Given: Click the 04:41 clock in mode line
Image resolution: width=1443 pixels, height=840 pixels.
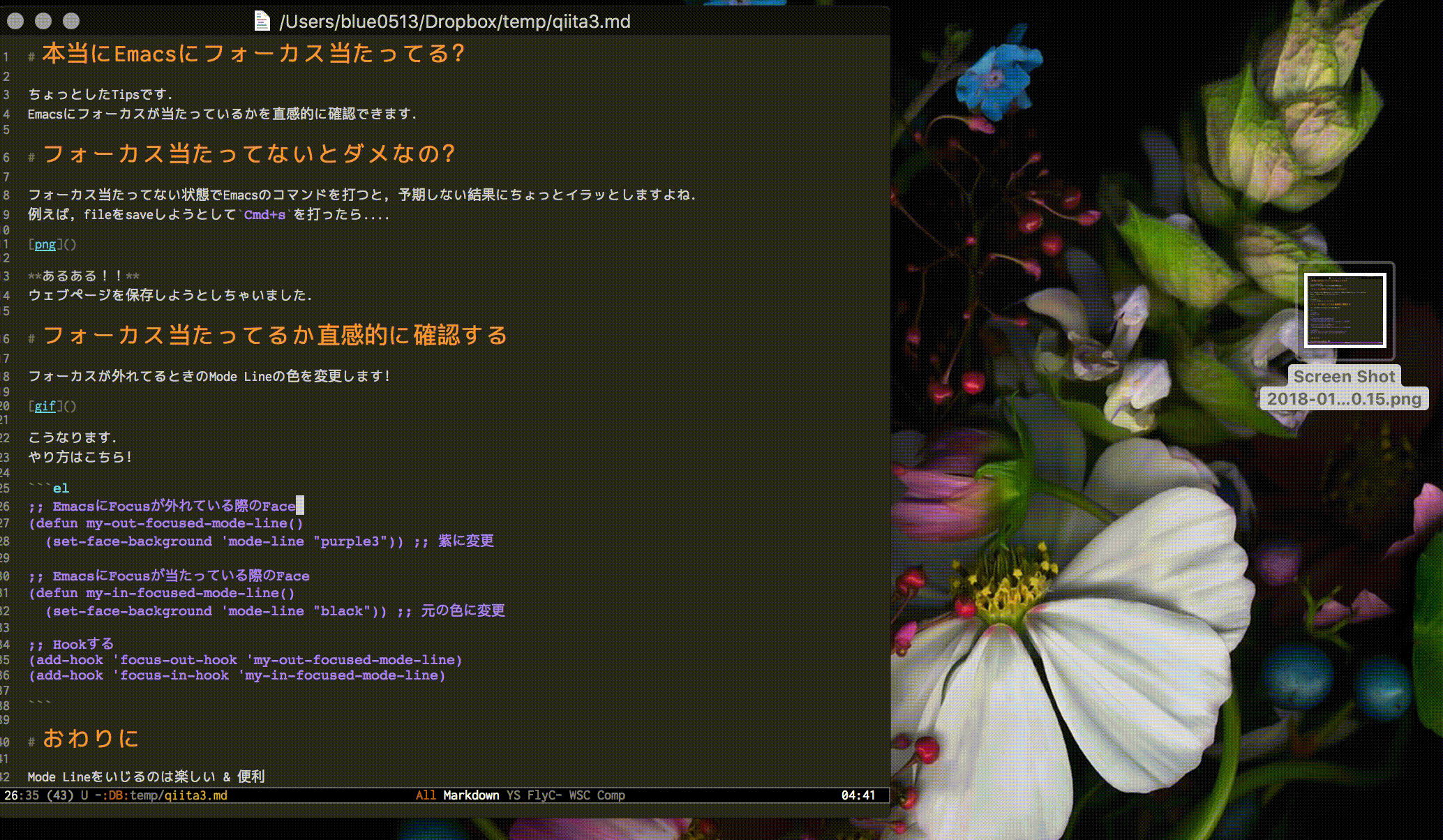Looking at the screenshot, I should coord(858,795).
